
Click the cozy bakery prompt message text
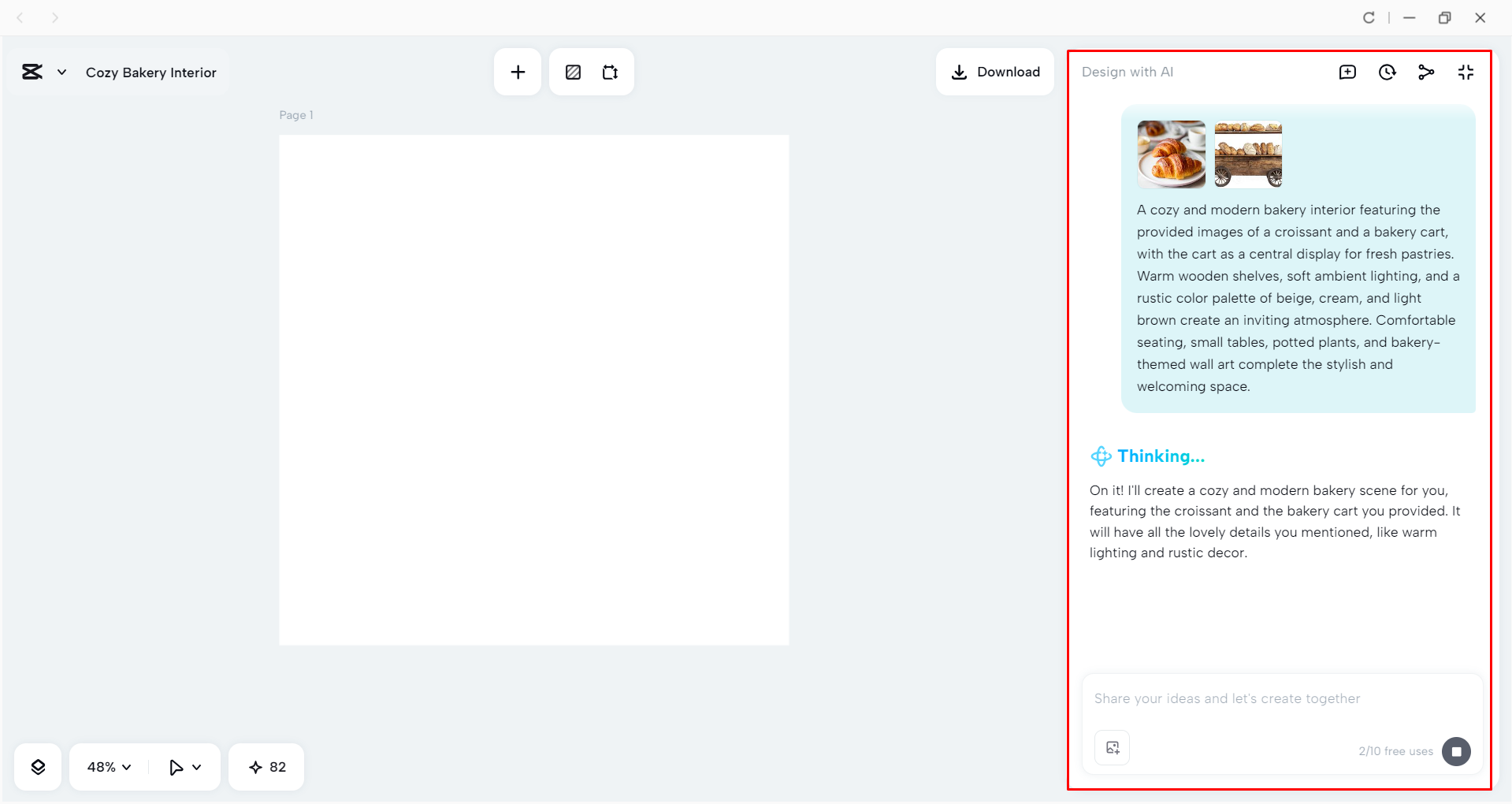(x=1298, y=298)
